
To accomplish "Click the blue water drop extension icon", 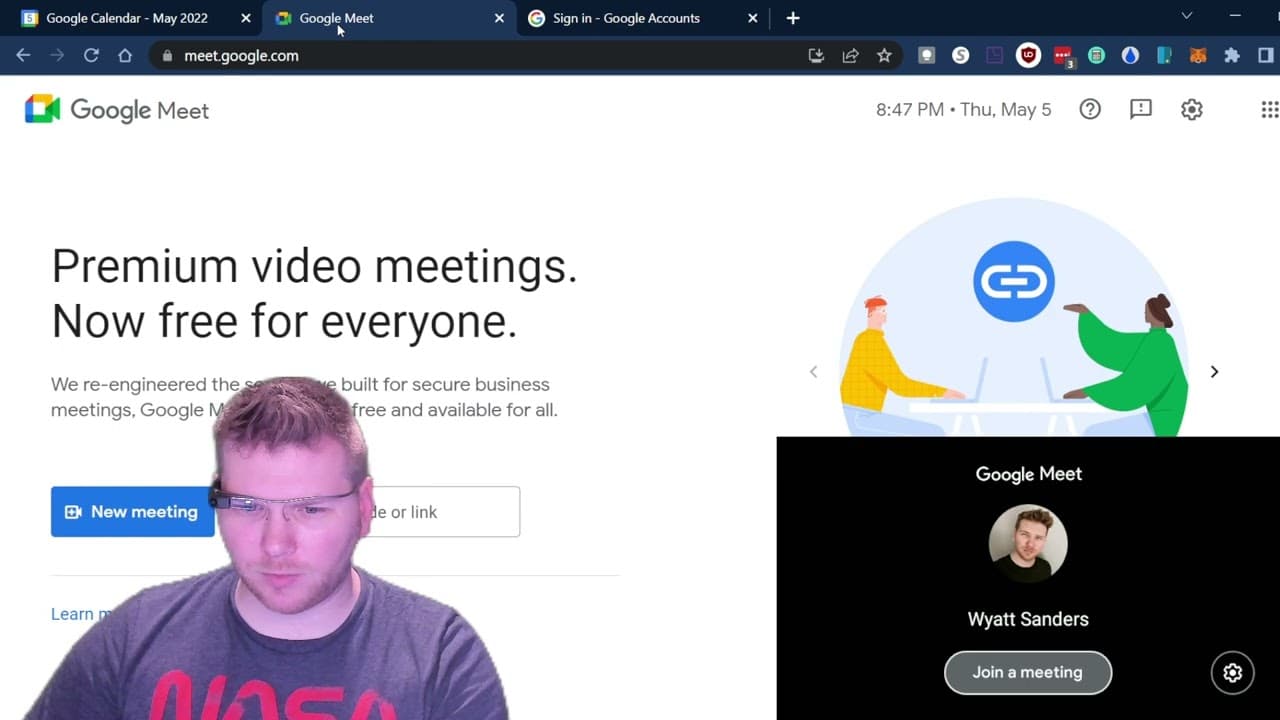I will pyautogui.click(x=1130, y=56).
